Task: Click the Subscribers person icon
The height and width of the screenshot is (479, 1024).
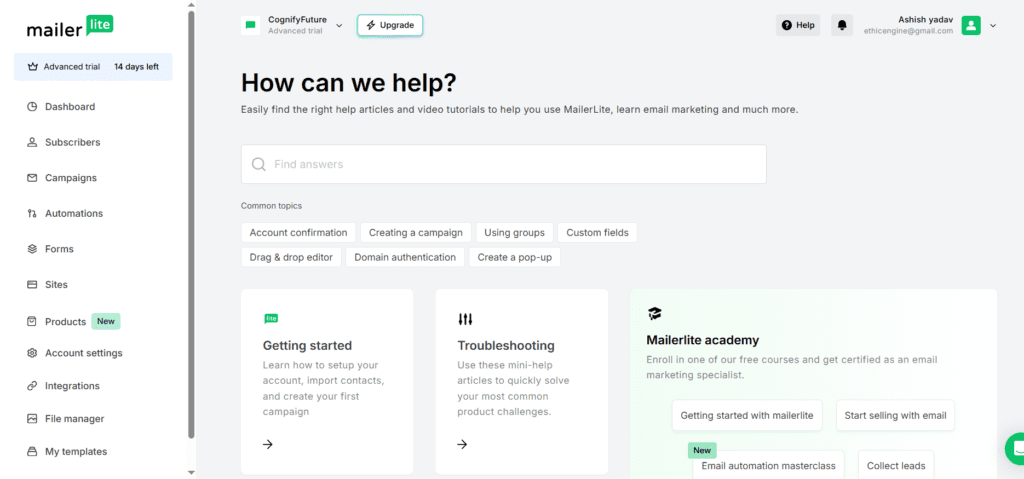Action: 32,142
